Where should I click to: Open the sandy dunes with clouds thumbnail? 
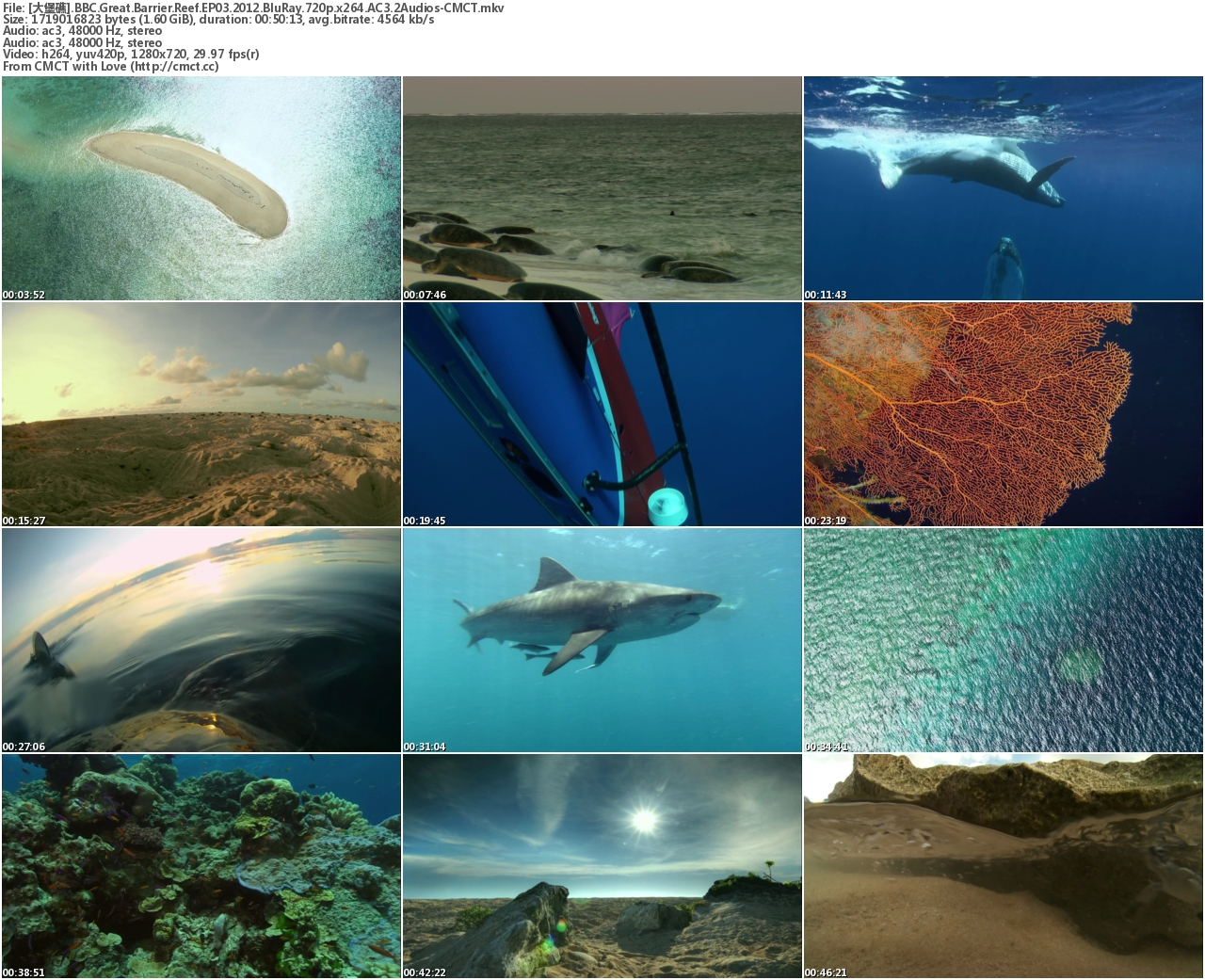201,414
